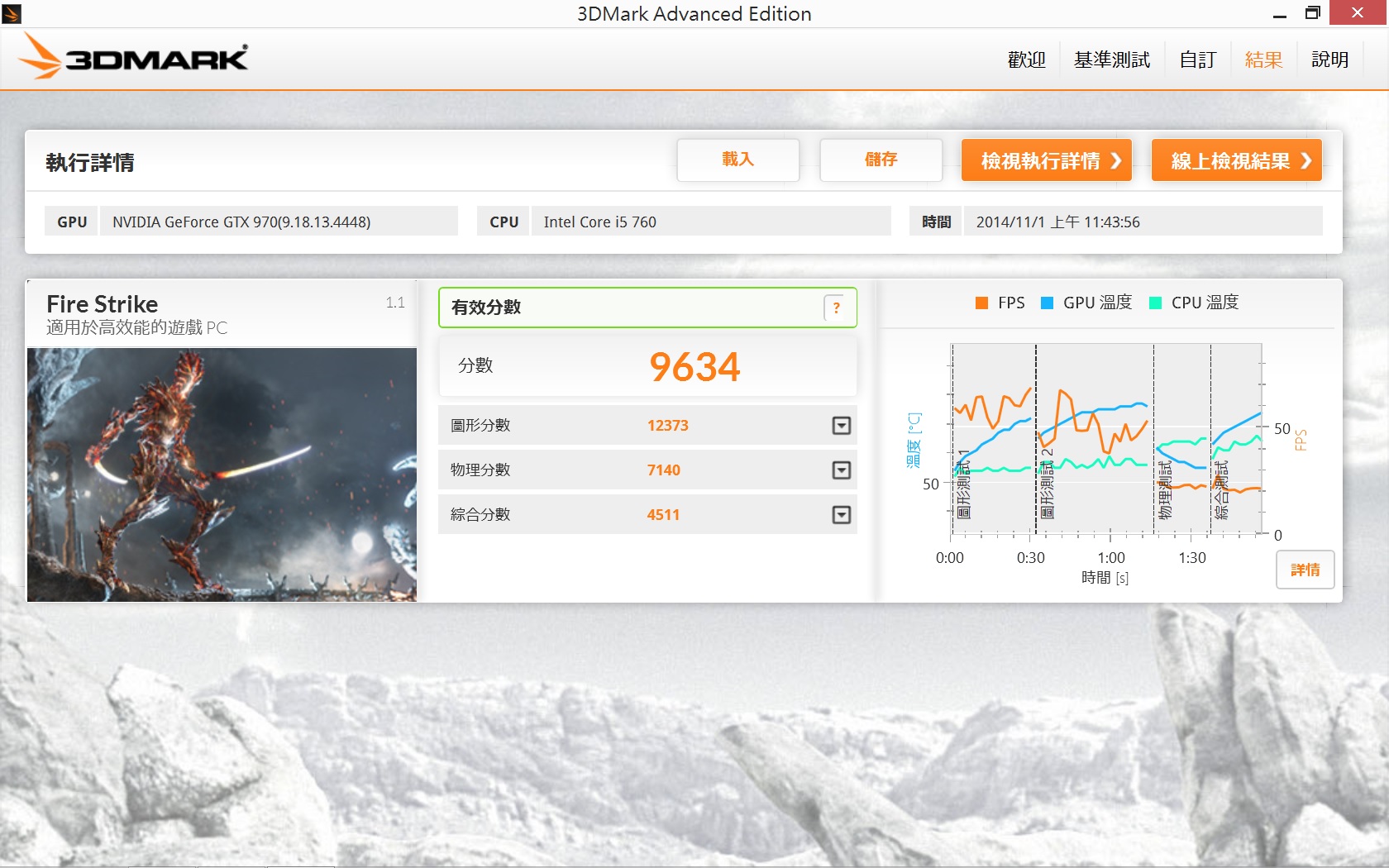Click the blue GPU 溫度 legend swatch
This screenshot has width=1389, height=868.
coord(1047,303)
